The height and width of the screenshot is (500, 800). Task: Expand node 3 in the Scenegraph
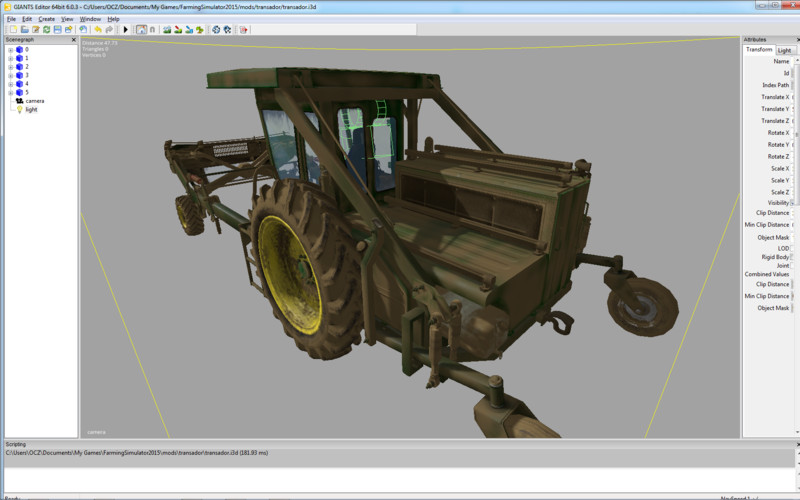tap(9, 75)
